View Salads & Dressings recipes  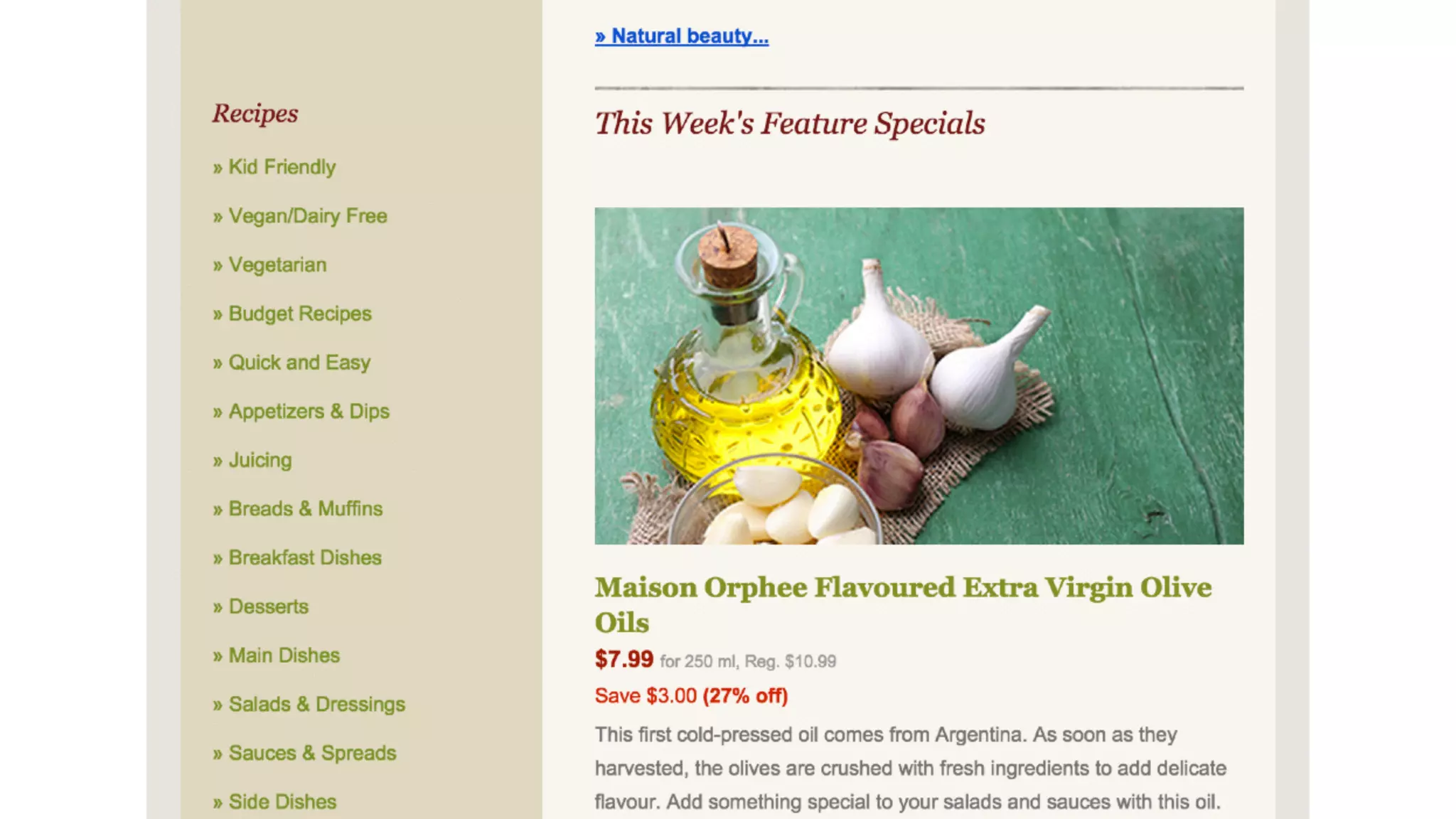pos(309,705)
